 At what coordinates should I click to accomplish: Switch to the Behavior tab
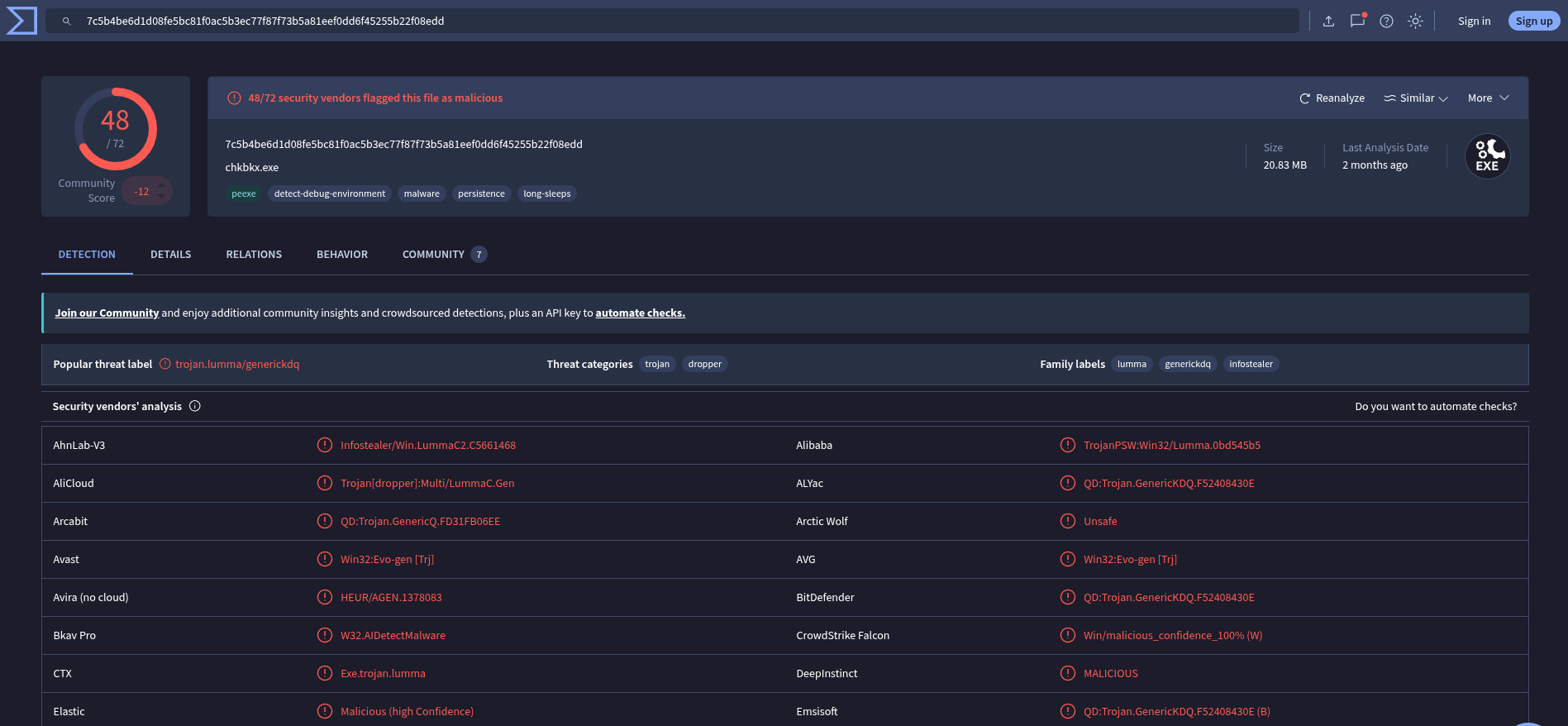coord(342,255)
